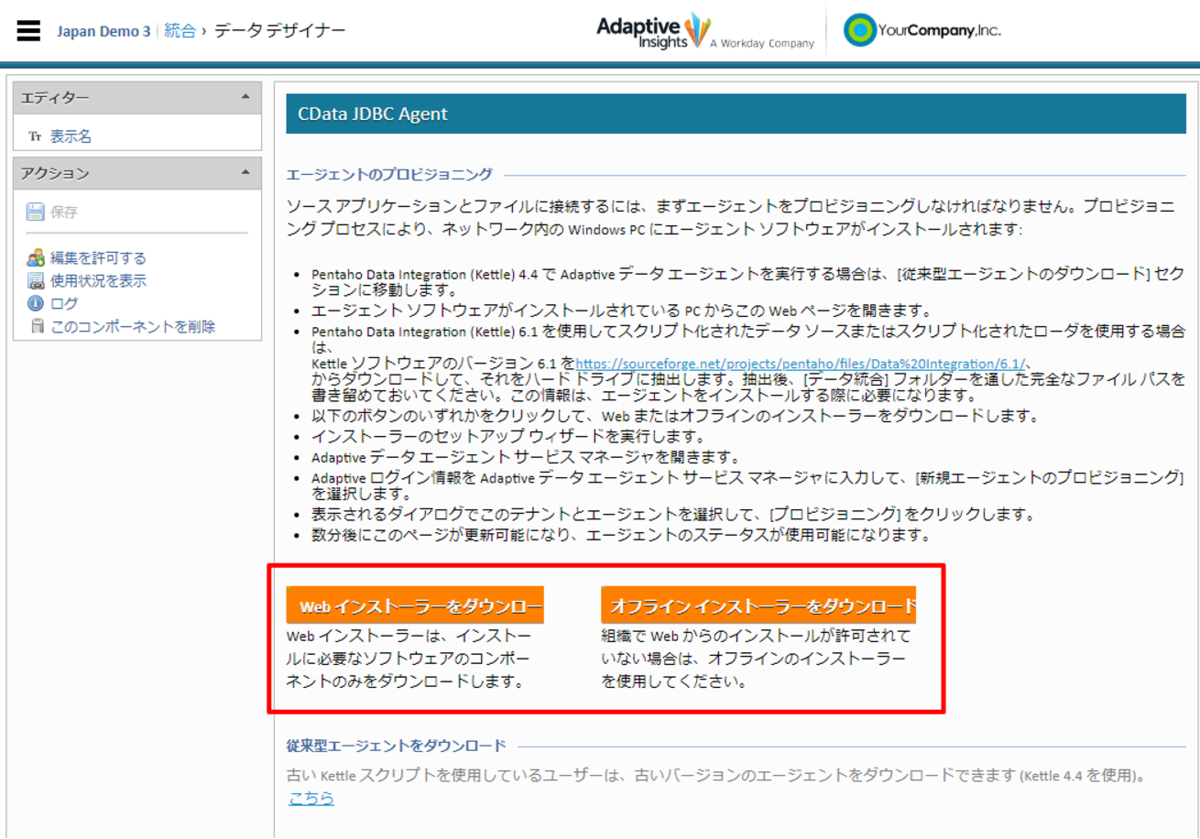
Task: Click the 使用状況を表示 icon
Action: (36, 281)
